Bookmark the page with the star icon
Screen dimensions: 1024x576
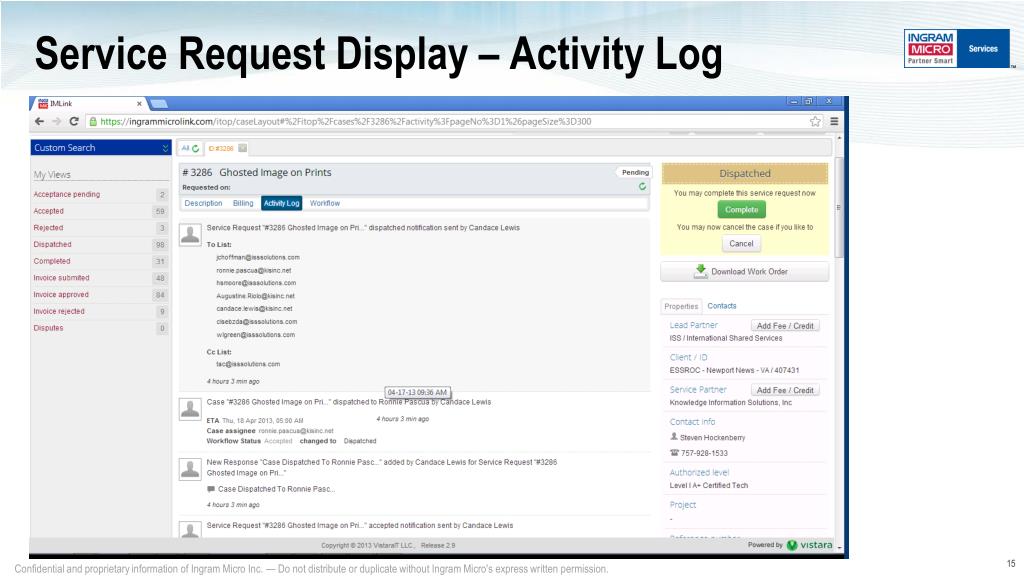815,121
